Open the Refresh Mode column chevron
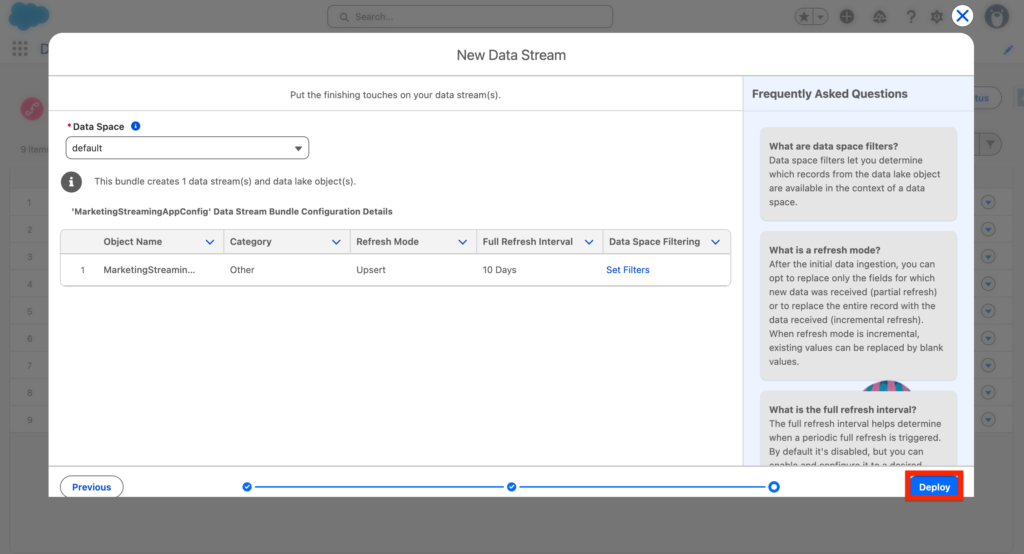The width and height of the screenshot is (1024, 554). coord(462,242)
